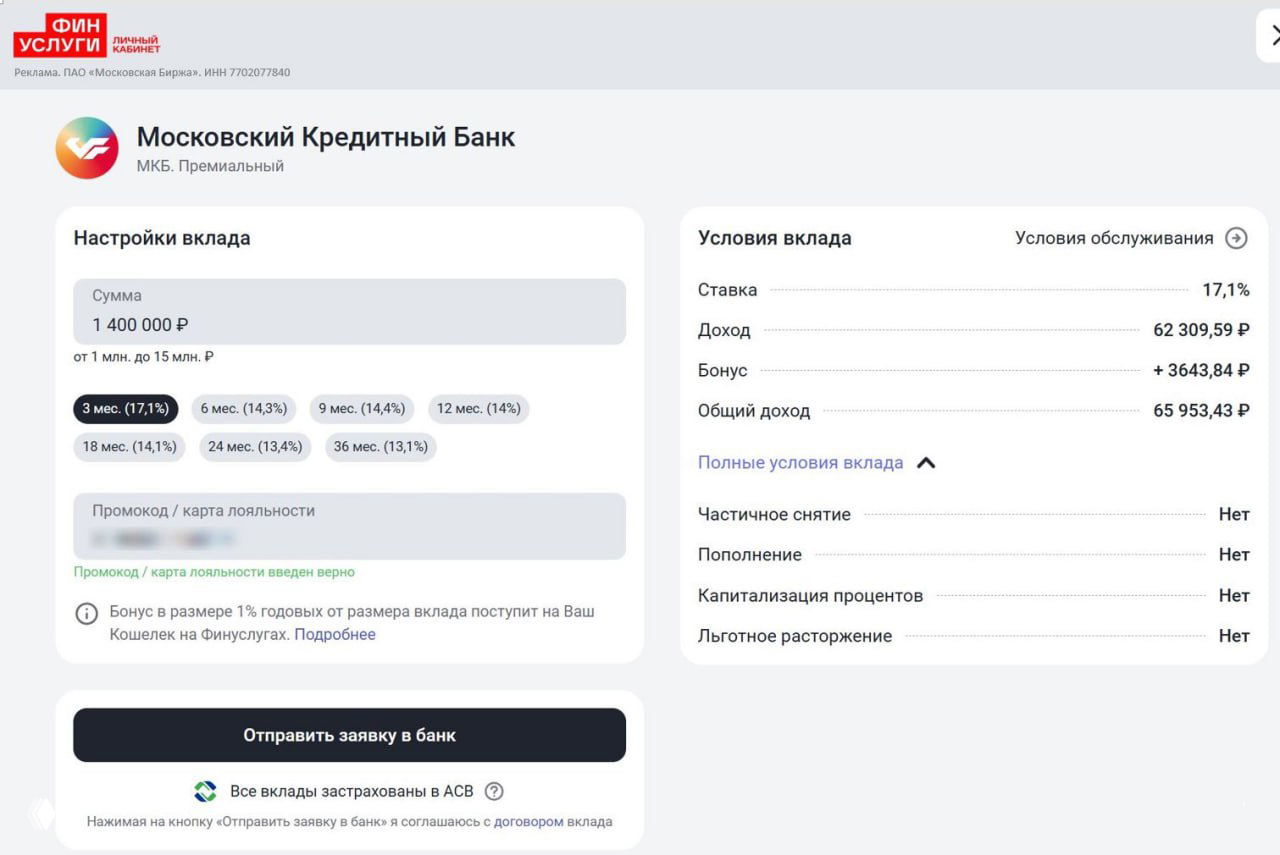Open Условия обслуживания via the arrow icon
Screen dimensions: 1280x855
point(1237,238)
